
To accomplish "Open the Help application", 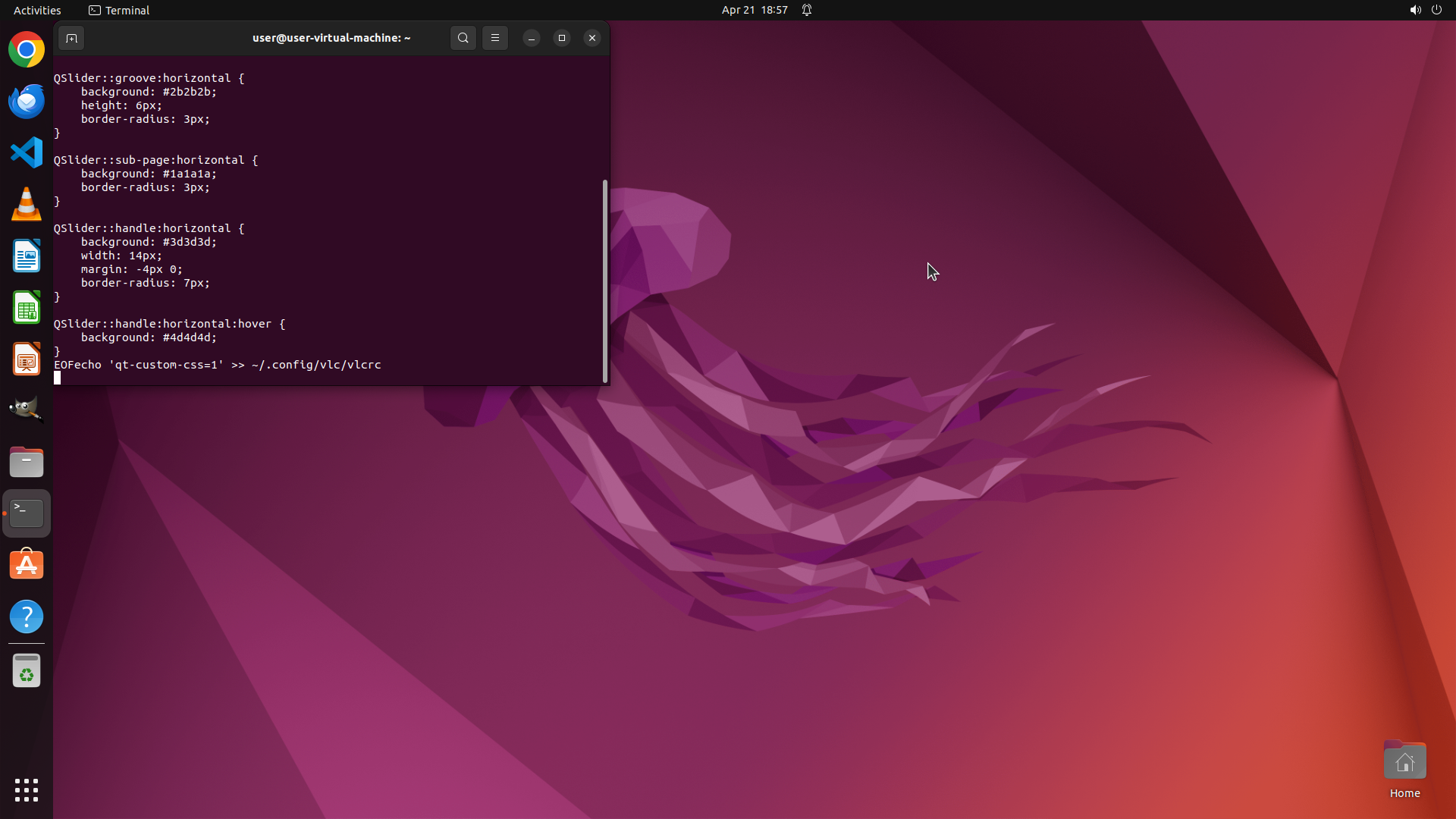I will coord(27,617).
